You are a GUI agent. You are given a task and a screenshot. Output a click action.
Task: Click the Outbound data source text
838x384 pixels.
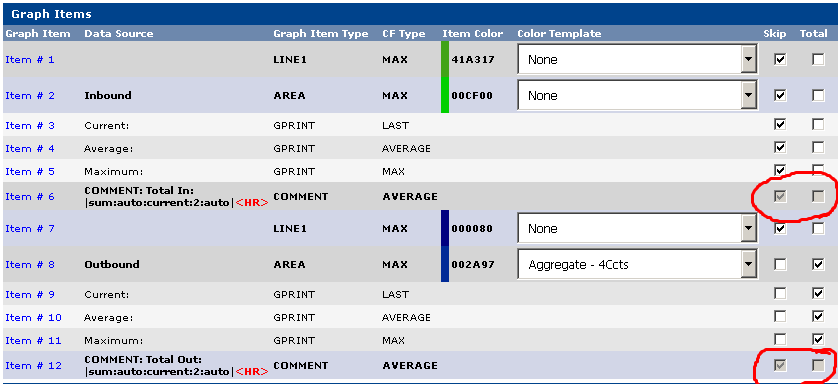pos(112,264)
